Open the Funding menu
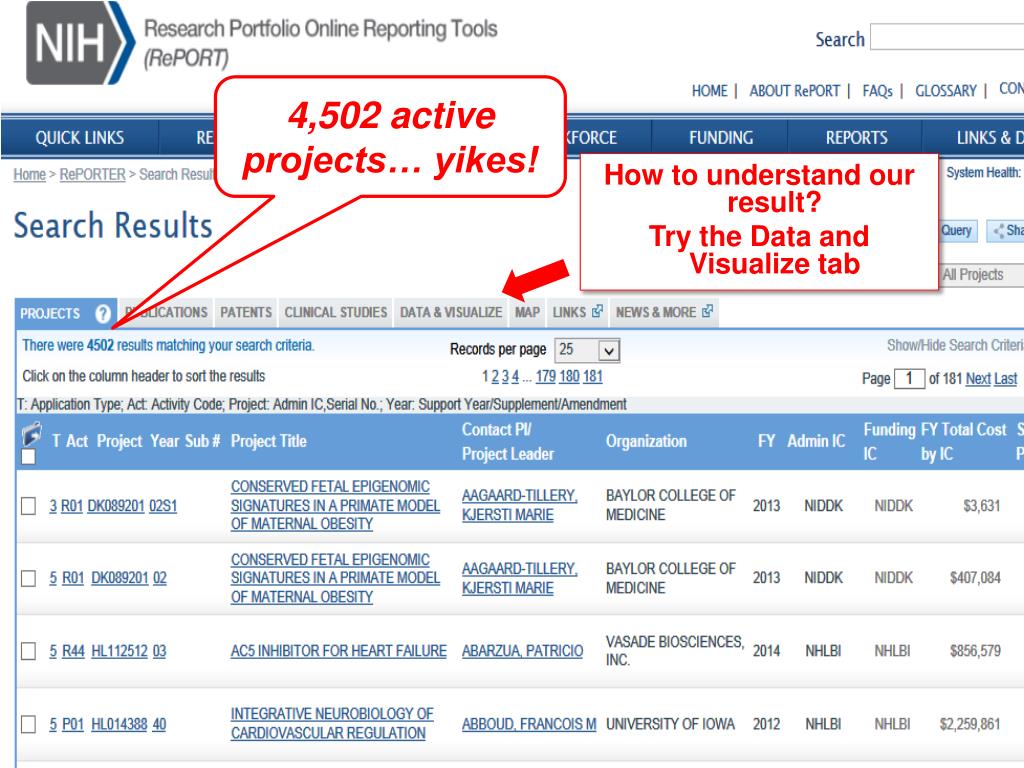Screen dimensions: 1024x768 (721, 138)
